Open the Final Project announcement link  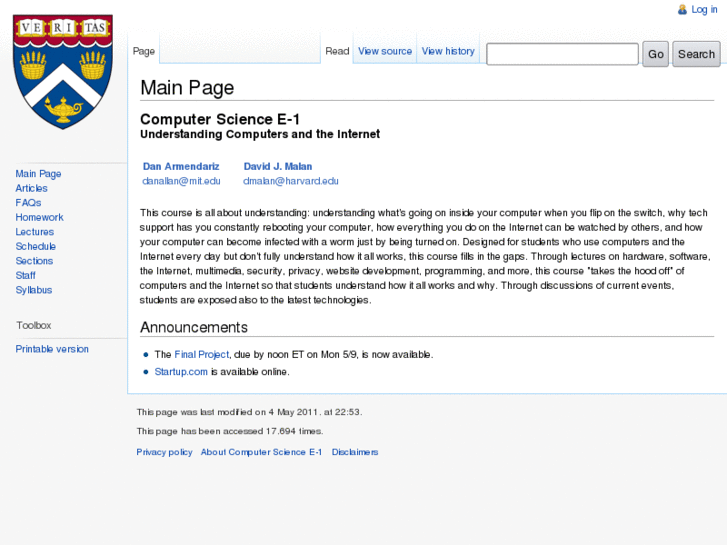point(202,354)
